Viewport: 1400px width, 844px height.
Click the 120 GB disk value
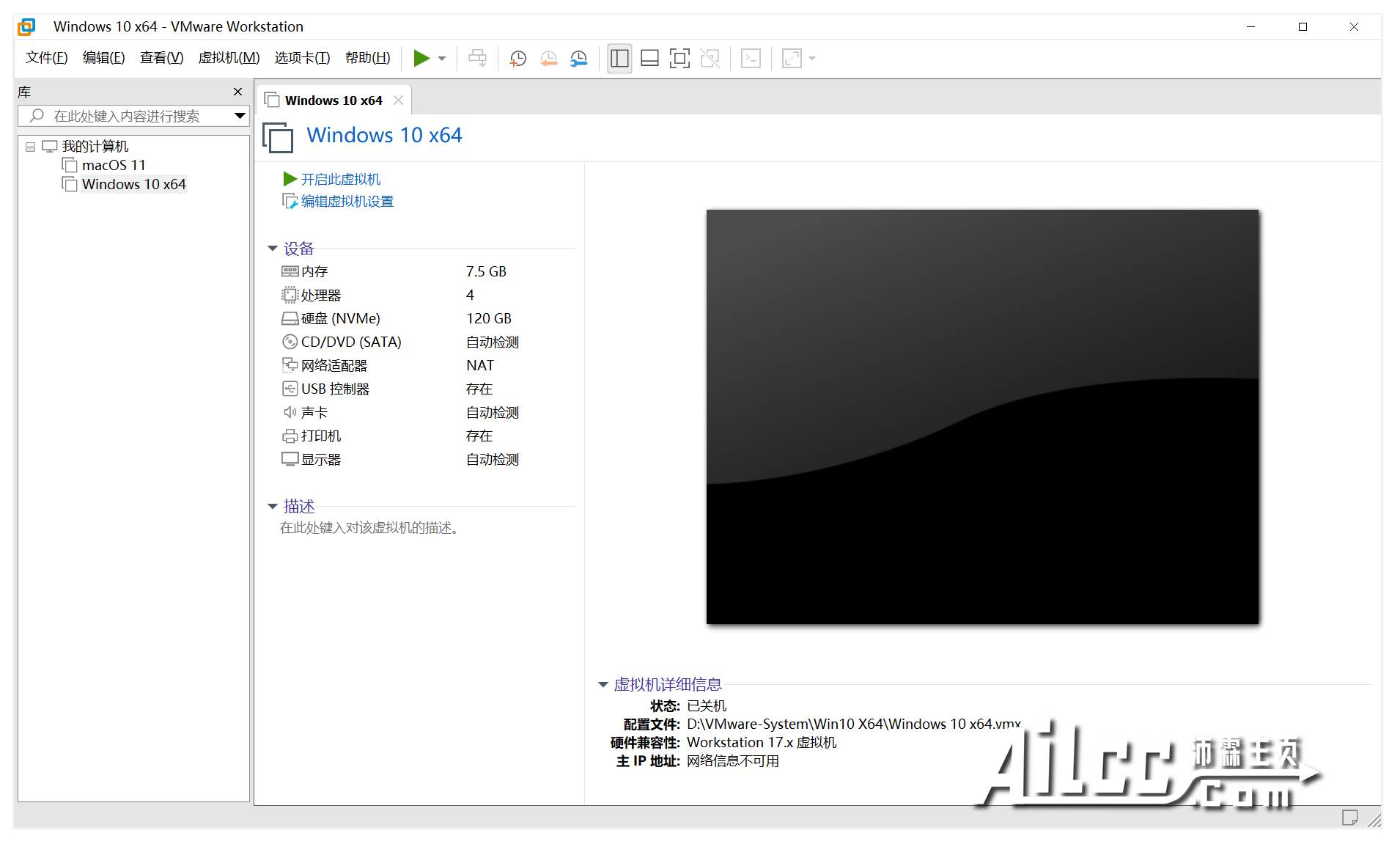pyautogui.click(x=489, y=318)
